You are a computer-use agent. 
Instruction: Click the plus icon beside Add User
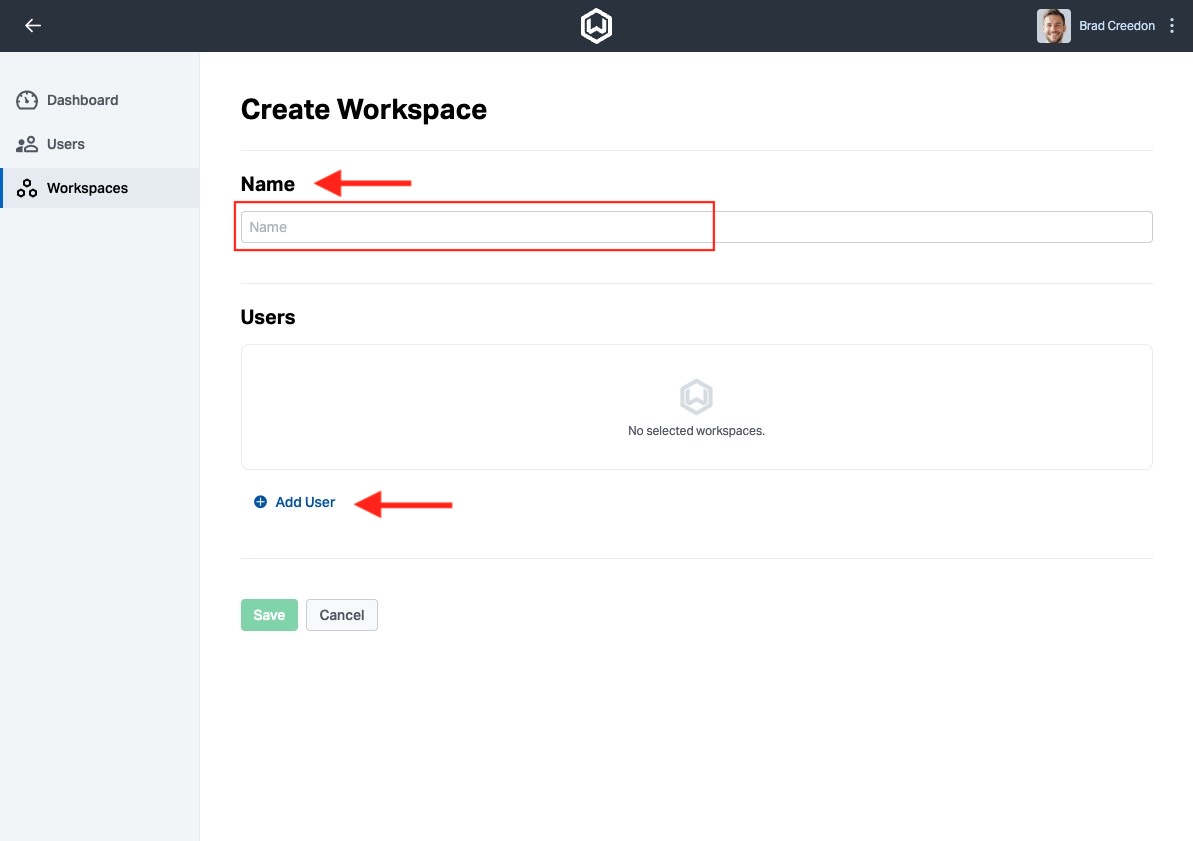(261, 502)
